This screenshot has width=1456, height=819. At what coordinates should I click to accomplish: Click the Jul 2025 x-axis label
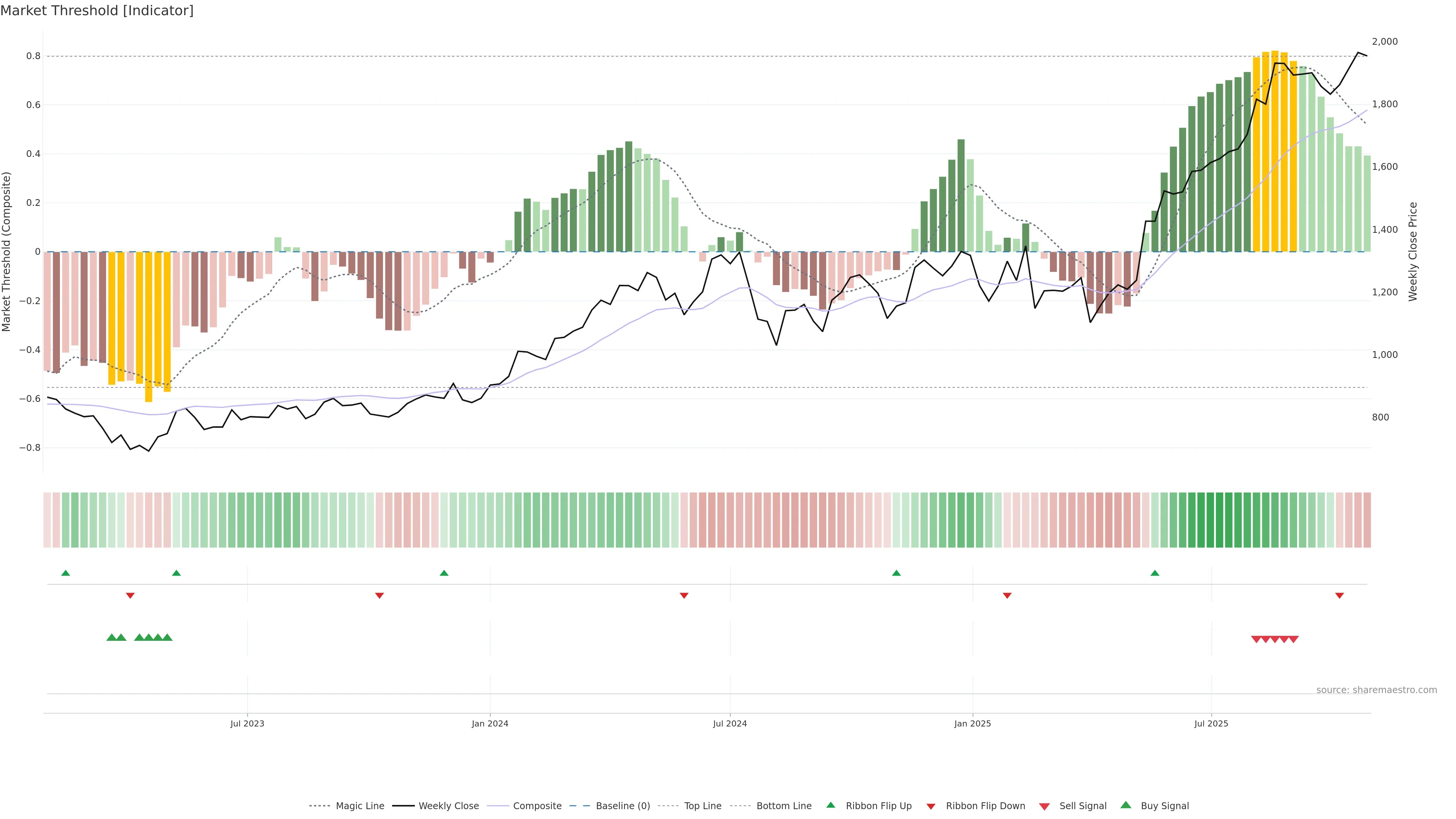1211,723
